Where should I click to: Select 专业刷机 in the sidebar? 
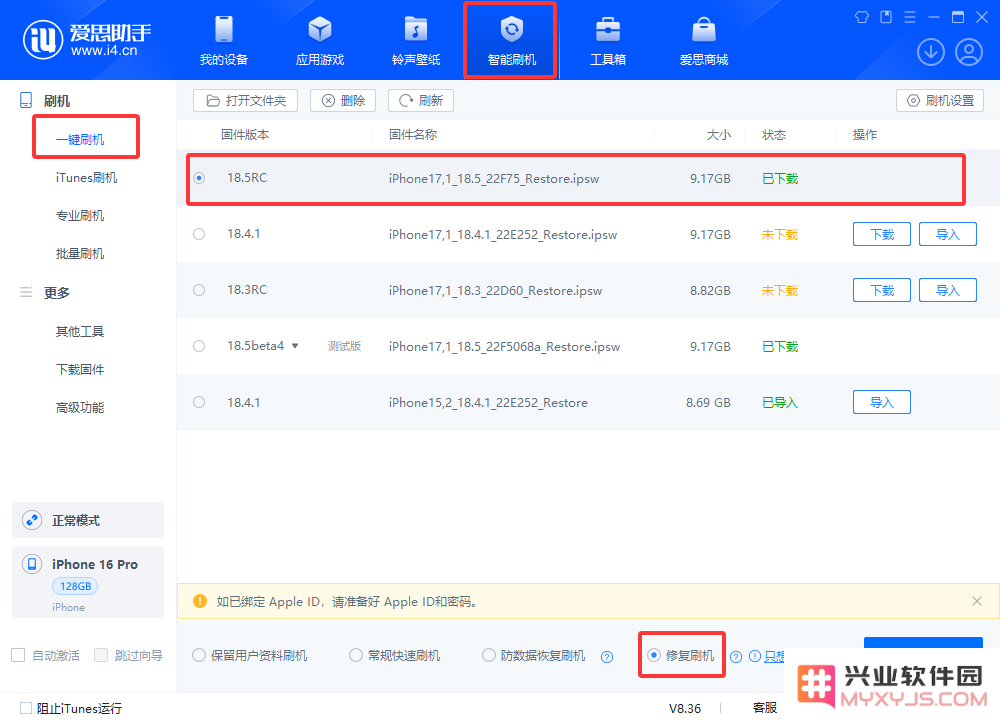pos(80,215)
